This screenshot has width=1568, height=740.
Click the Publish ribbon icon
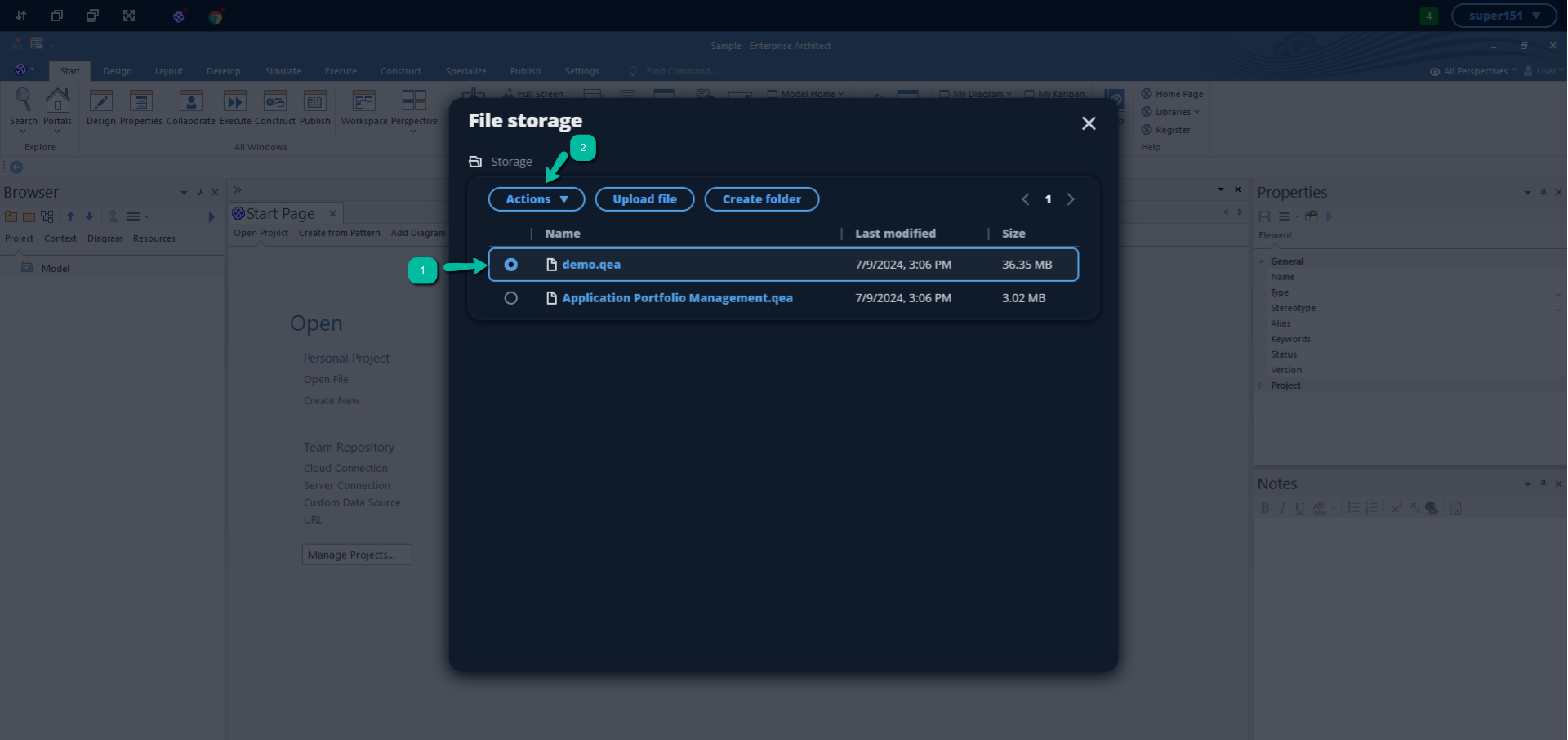315,108
